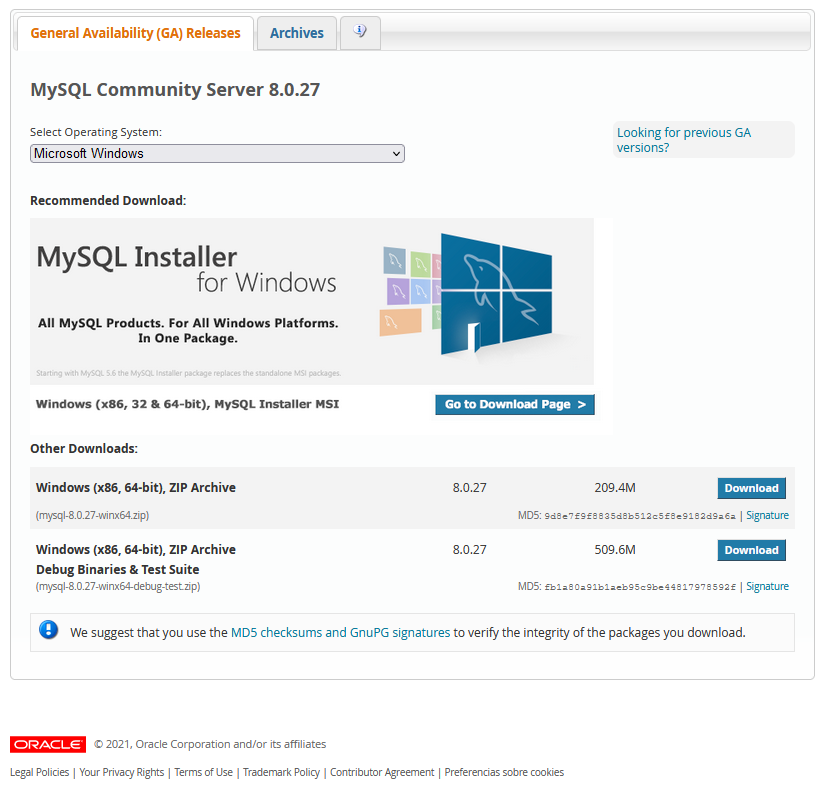The width and height of the screenshot is (821, 791).
Task: Click the MySQL Community Server 8.0.27 heading
Action: (x=175, y=90)
